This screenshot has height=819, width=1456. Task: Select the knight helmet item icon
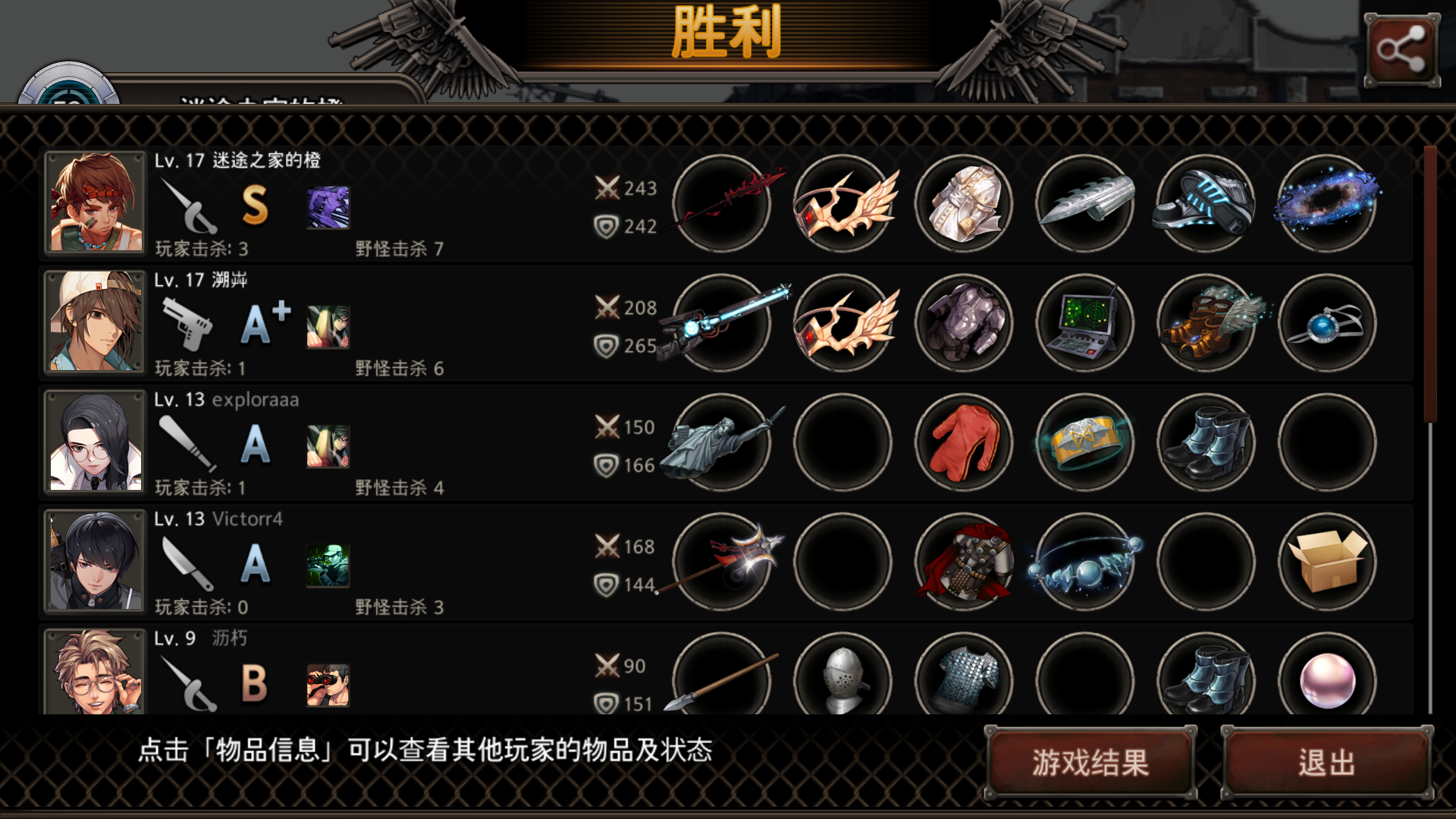pyautogui.click(x=843, y=676)
